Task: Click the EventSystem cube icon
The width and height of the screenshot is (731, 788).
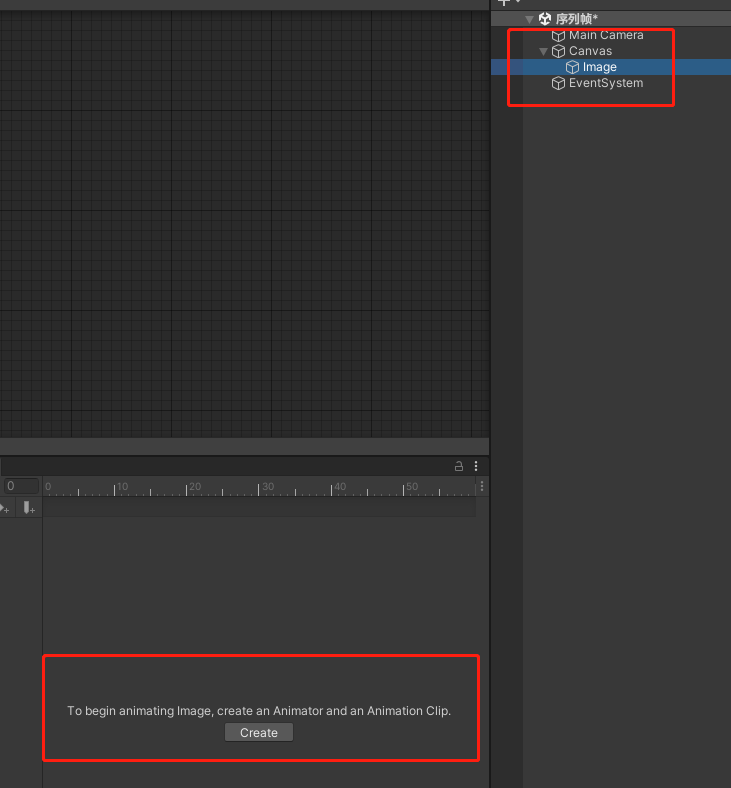Action: [558, 83]
